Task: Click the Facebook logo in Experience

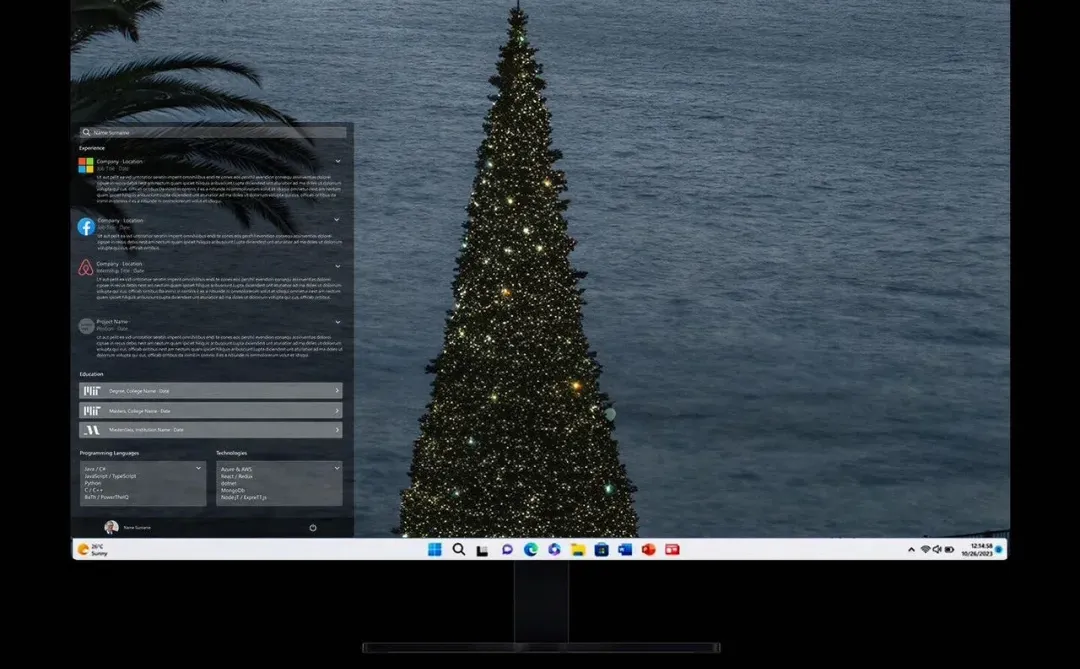Action: pyautogui.click(x=86, y=227)
